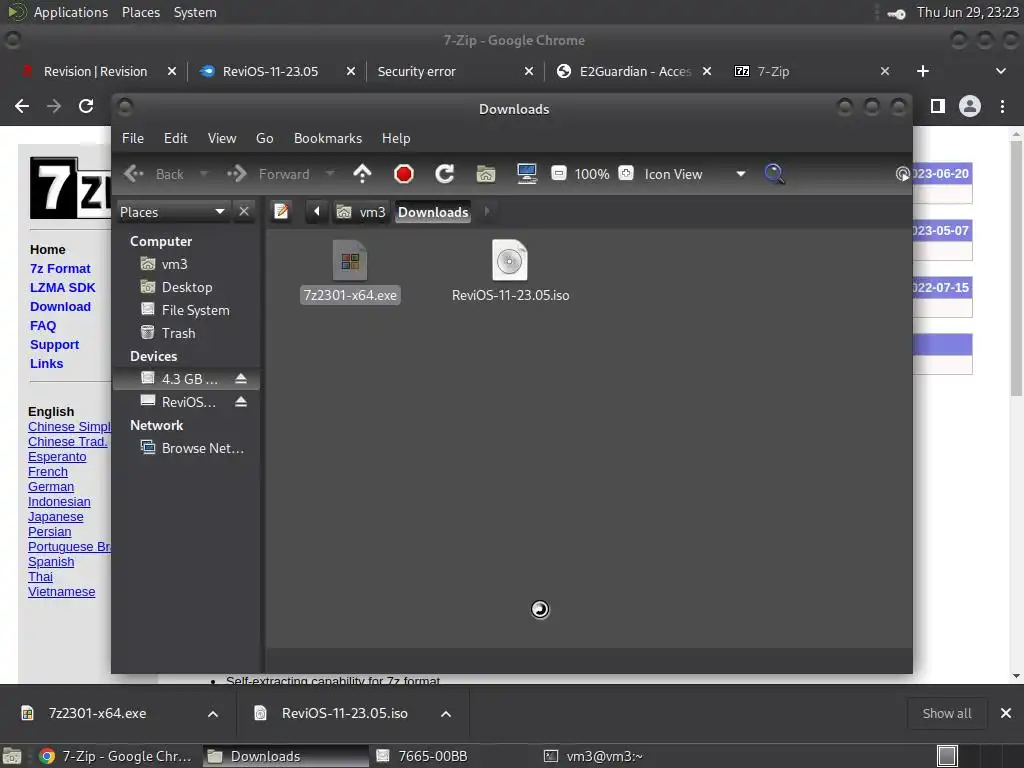Close the Places side pane
Screen dimensions: 1024x768
coord(244,212)
